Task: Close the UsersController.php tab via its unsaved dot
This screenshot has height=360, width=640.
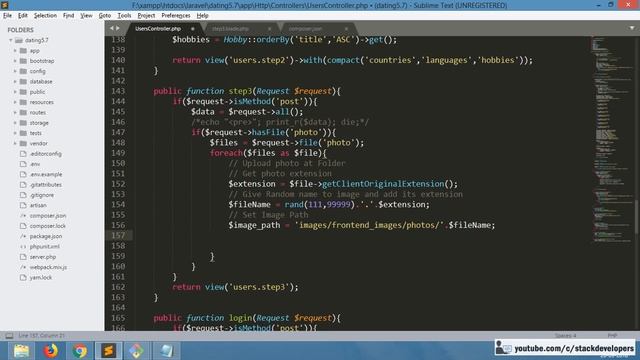Action: (193, 29)
